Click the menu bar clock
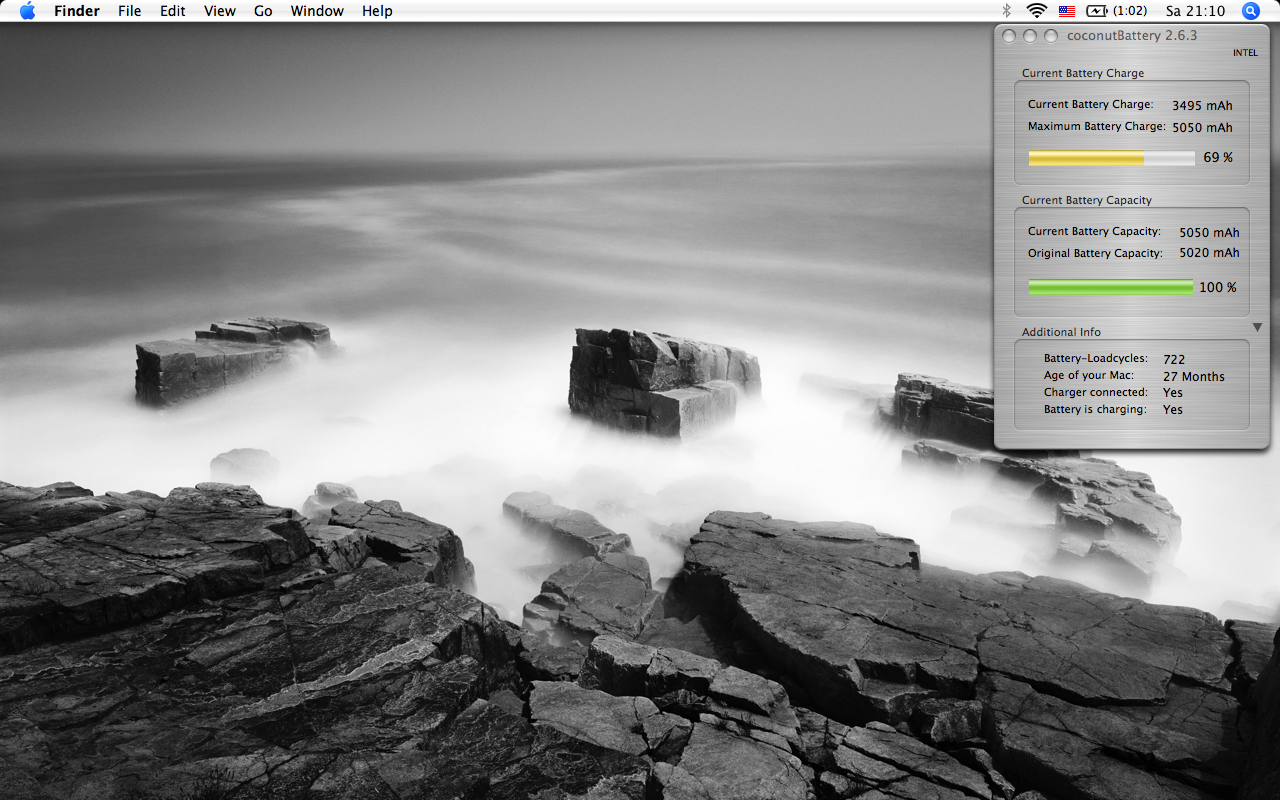The image size is (1280, 800). click(1195, 11)
